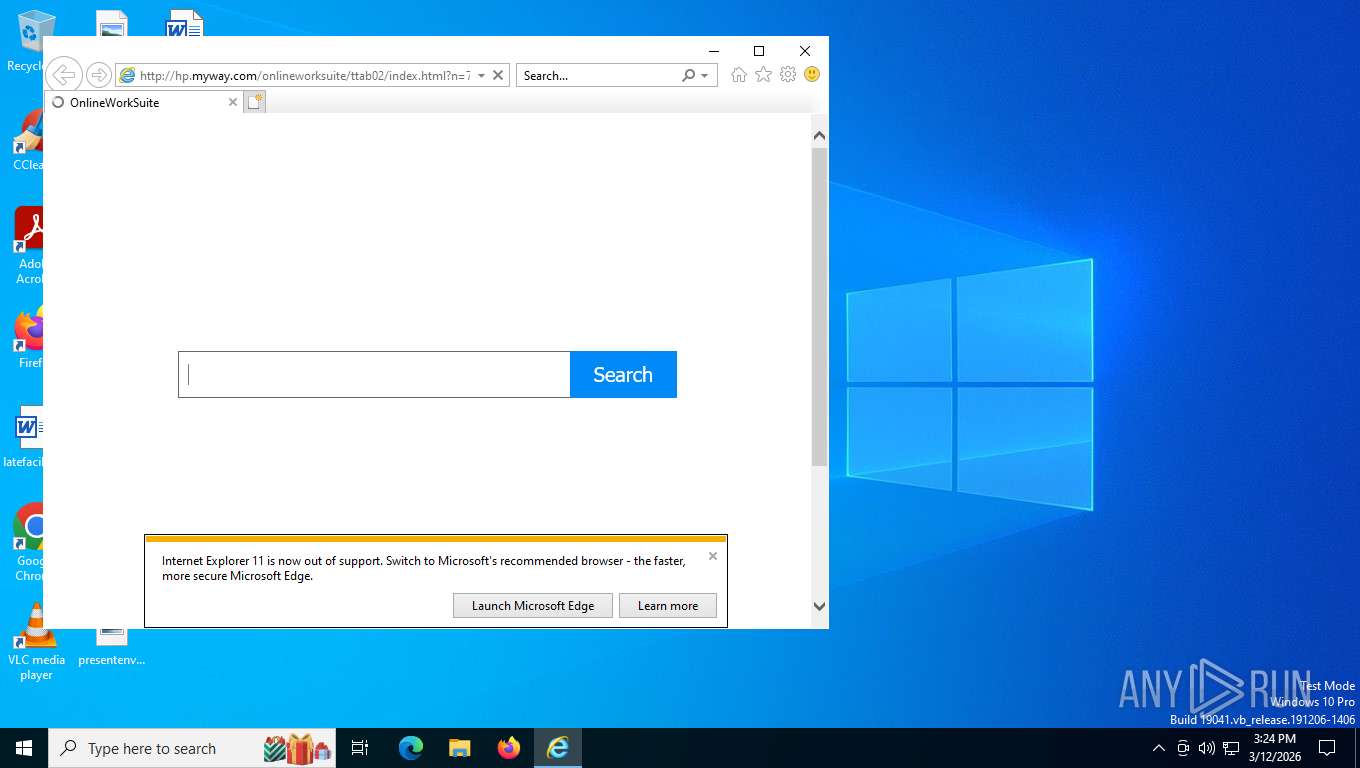Open Favorites star icon
1360x768 pixels.
point(763,75)
